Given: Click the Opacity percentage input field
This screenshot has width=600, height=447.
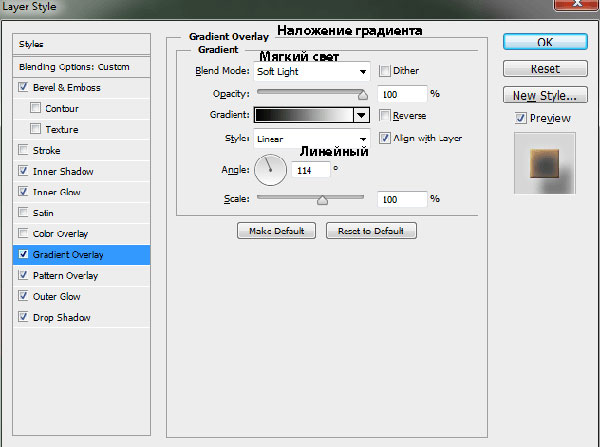Looking at the screenshot, I should click(x=402, y=94).
